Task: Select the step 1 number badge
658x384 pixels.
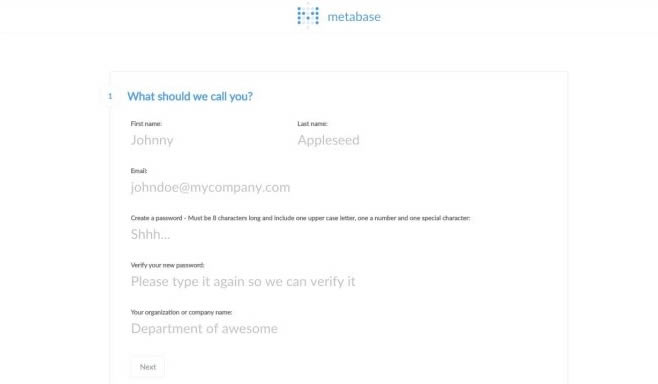Action: tap(110, 96)
